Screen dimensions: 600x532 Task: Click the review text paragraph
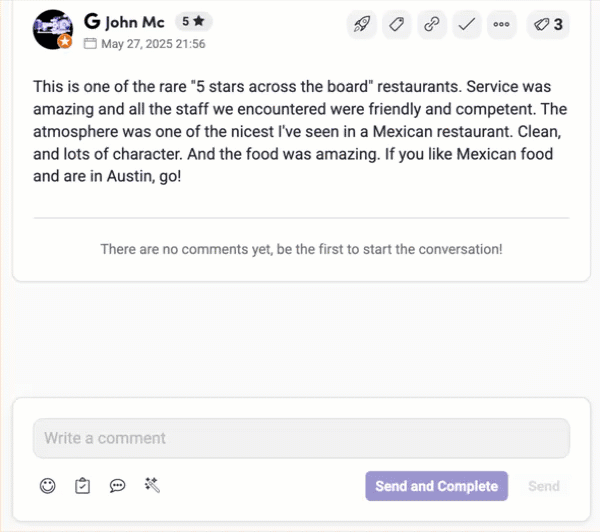point(300,131)
